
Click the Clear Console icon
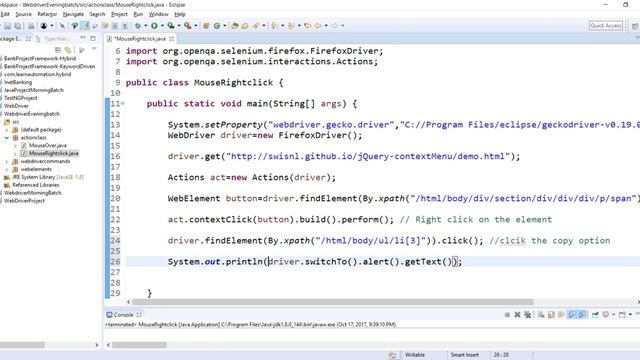(541, 314)
